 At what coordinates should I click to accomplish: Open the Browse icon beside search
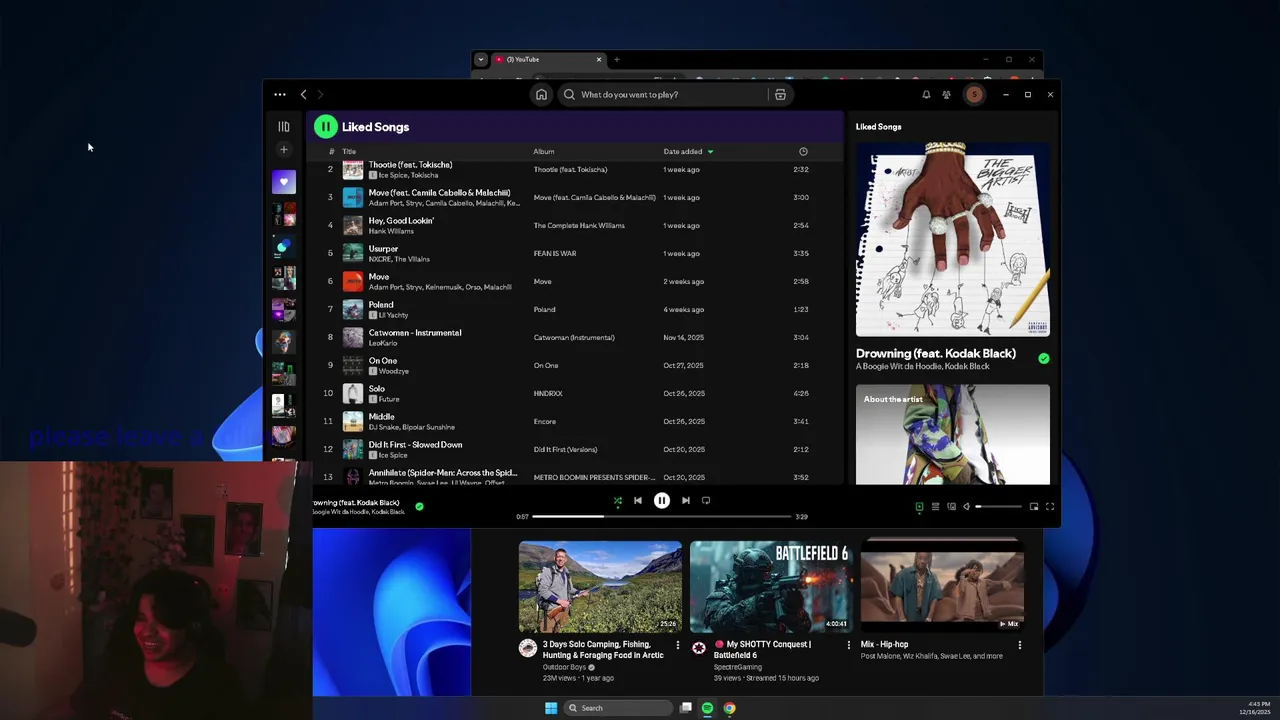(x=780, y=95)
